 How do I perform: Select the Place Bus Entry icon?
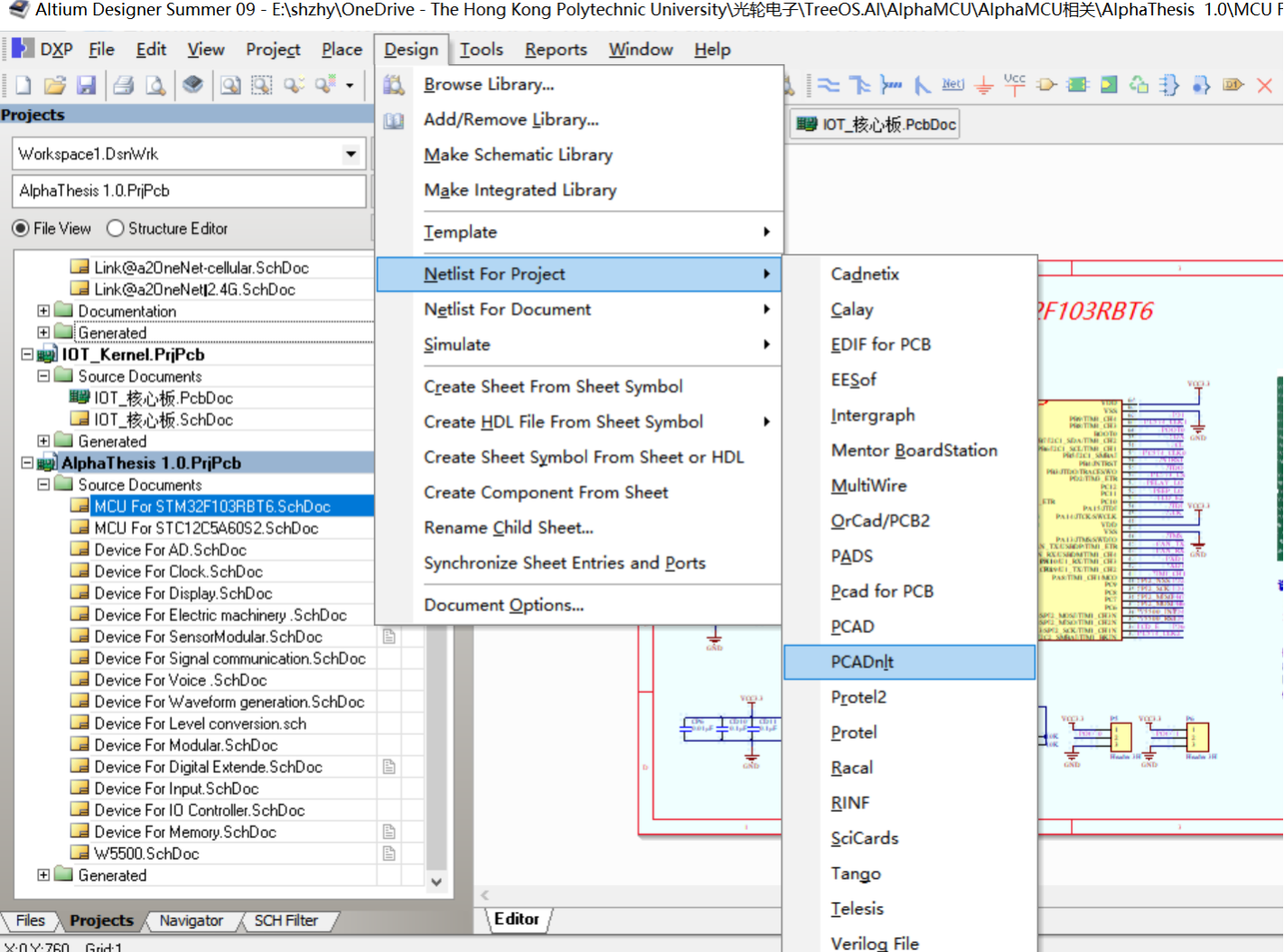click(x=922, y=85)
